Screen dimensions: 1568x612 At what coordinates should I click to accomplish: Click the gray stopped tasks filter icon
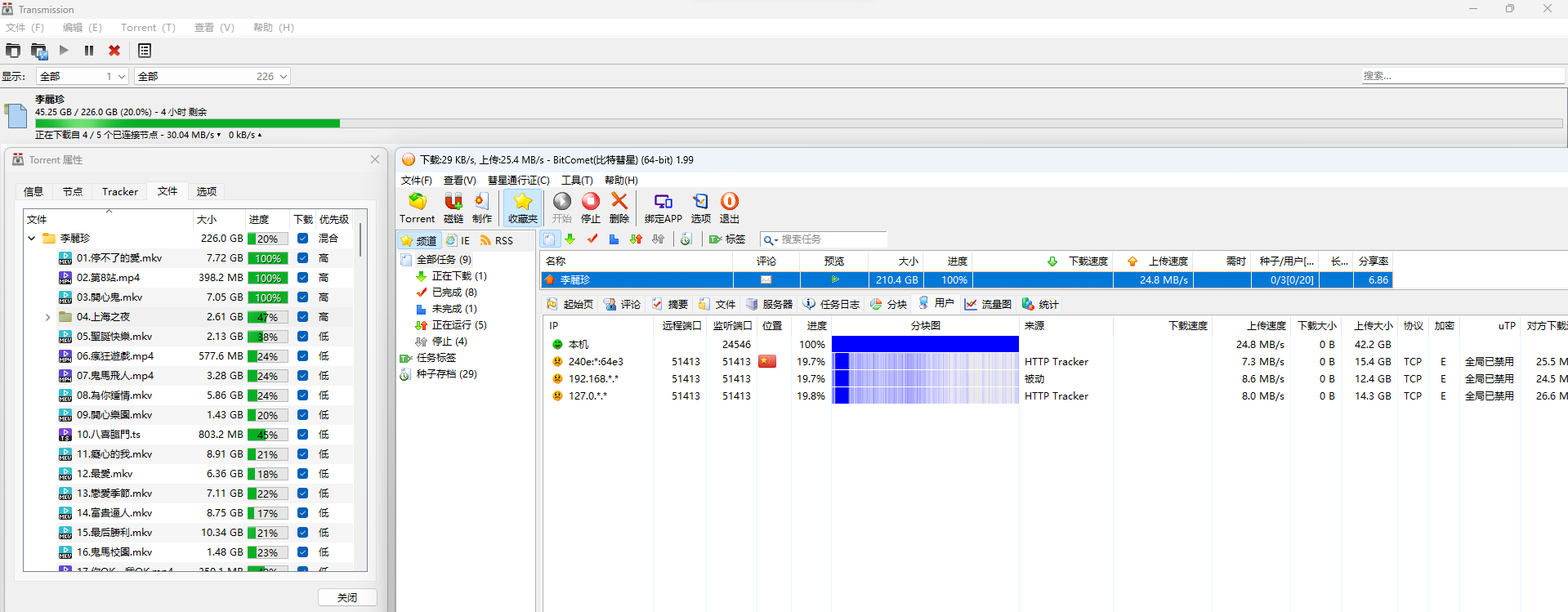pyautogui.click(x=658, y=239)
